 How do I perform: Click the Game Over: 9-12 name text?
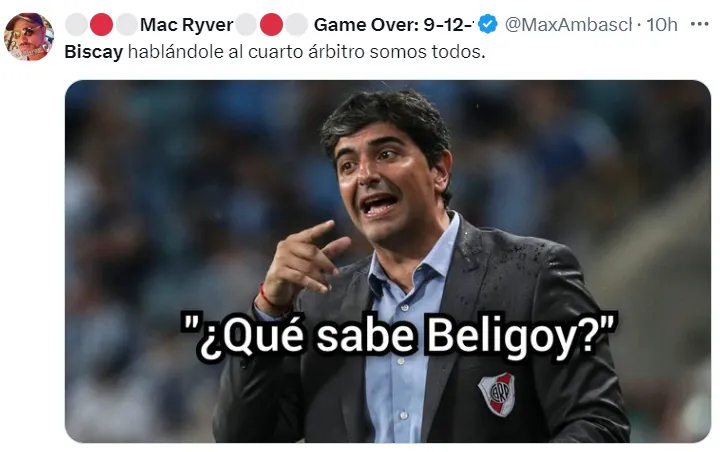393,25
